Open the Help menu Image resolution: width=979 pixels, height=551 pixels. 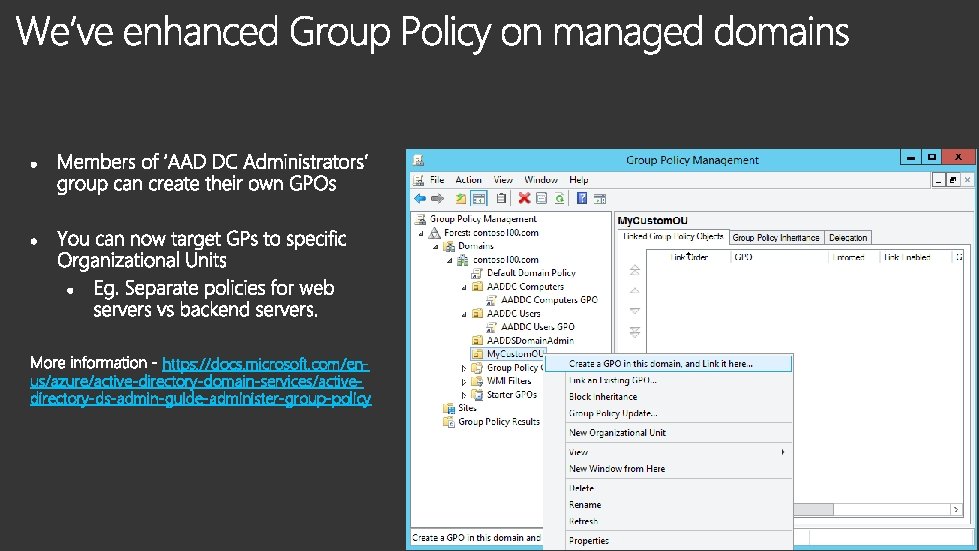click(x=579, y=180)
